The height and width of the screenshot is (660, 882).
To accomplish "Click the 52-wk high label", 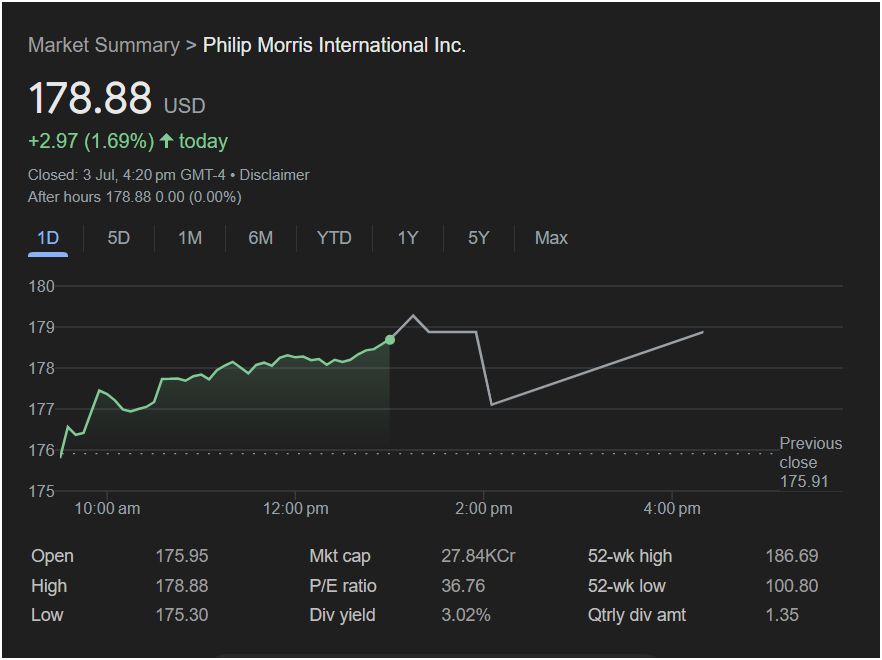I will click(x=630, y=556).
